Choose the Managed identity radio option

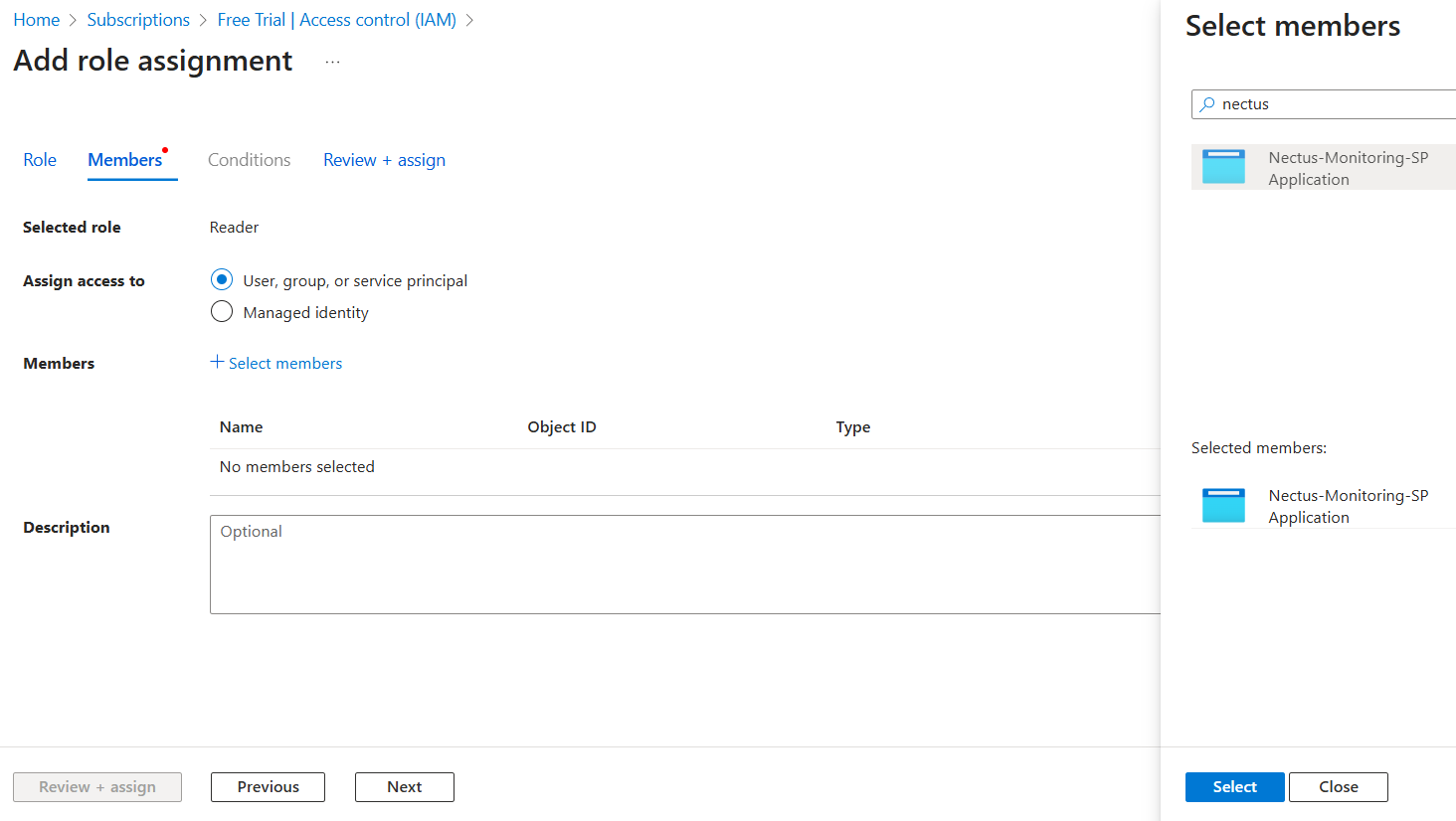point(222,312)
